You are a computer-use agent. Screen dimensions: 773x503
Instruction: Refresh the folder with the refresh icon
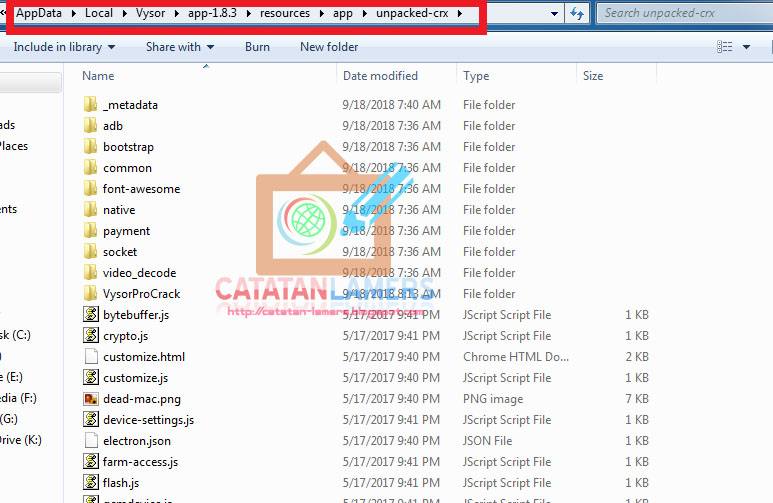577,13
